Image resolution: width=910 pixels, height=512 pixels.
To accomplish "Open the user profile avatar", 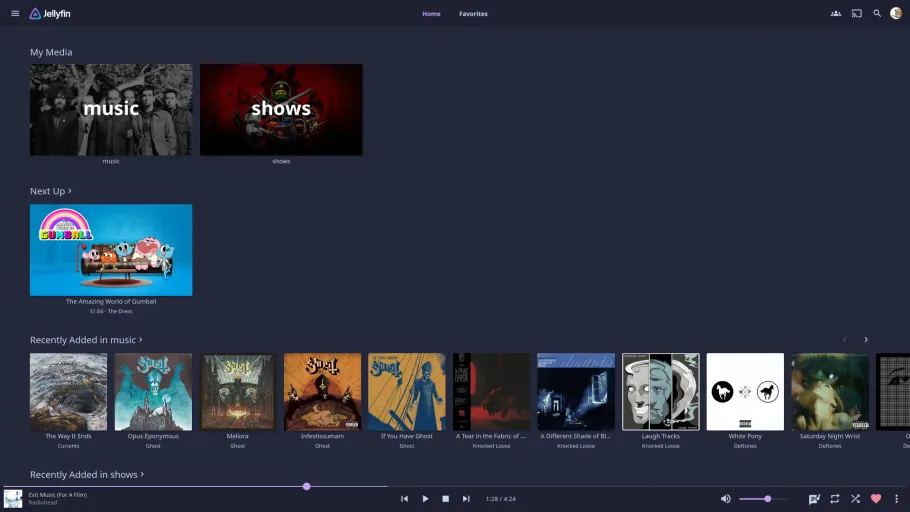I will (x=896, y=13).
